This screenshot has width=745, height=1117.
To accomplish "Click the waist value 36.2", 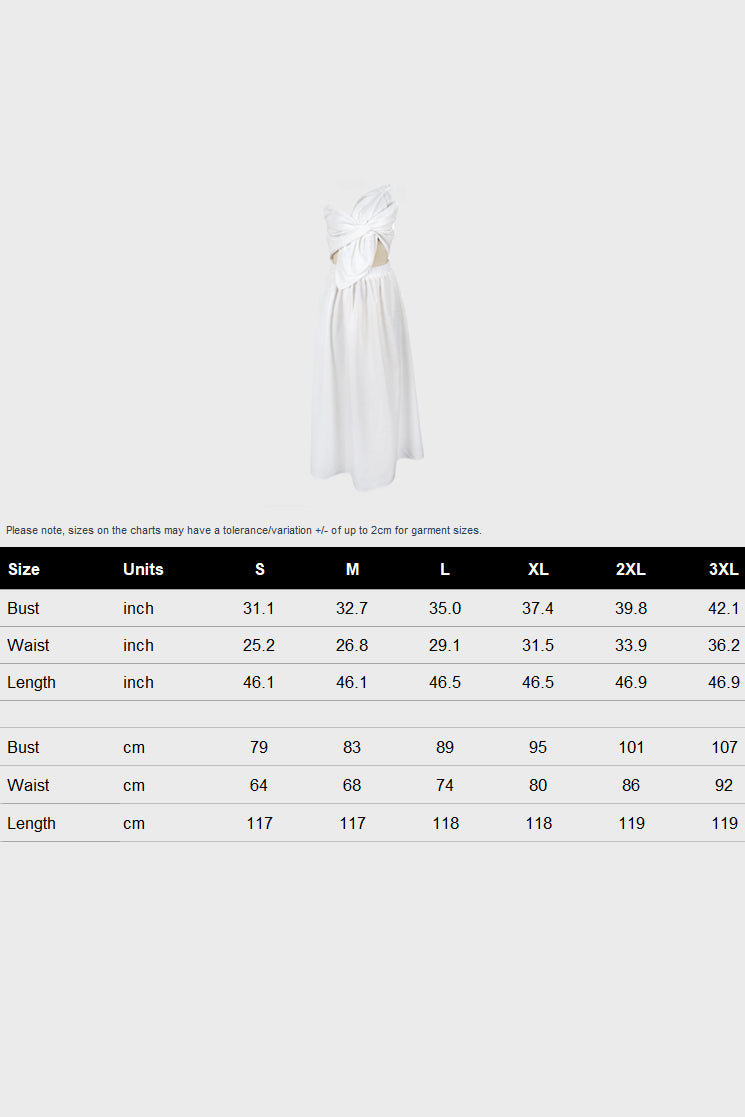I will tap(724, 645).
